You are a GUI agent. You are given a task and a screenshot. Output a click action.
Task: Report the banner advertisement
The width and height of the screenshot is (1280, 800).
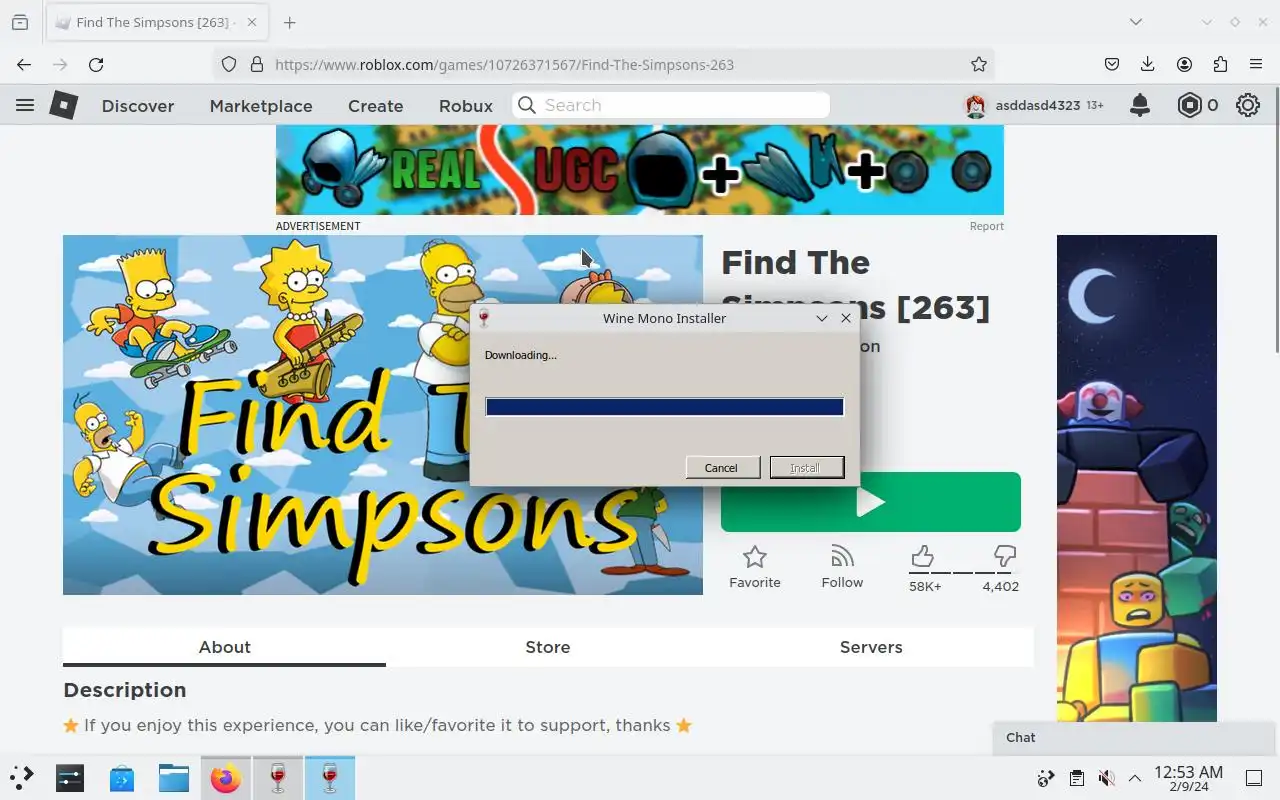point(986,226)
